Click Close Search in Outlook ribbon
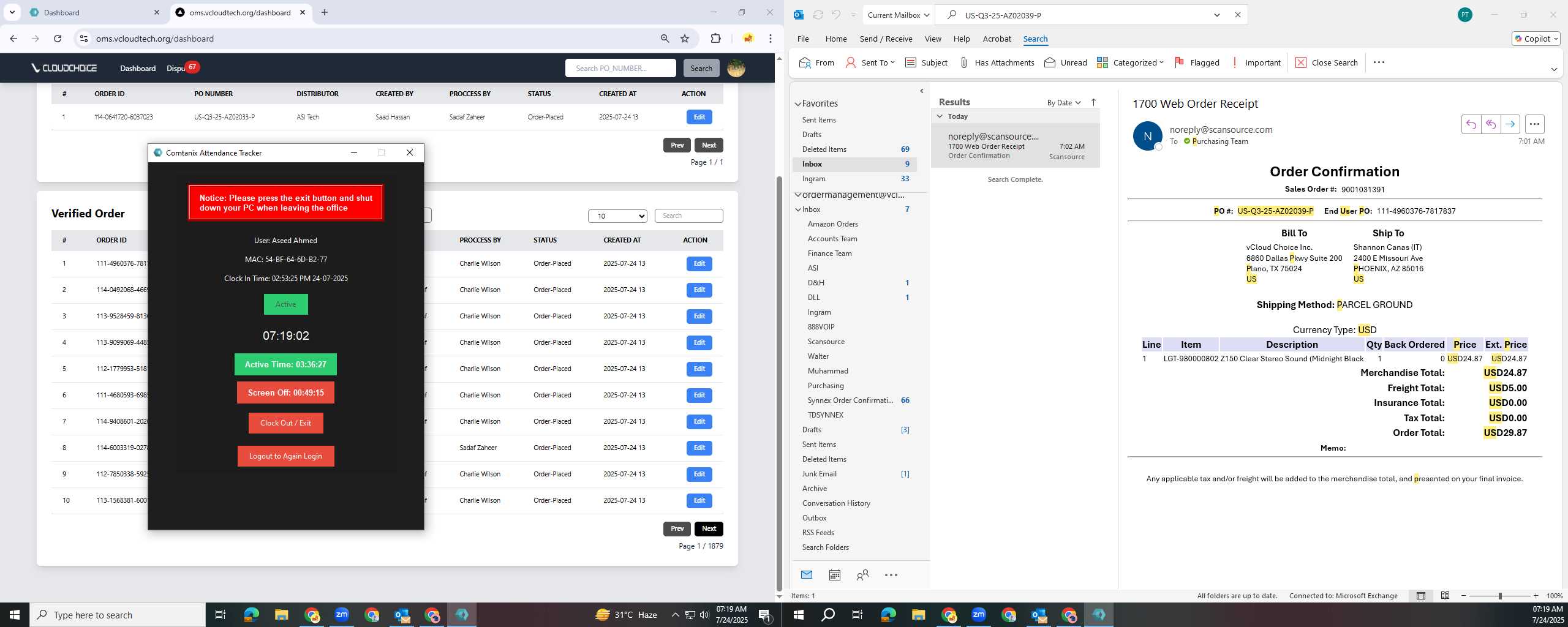Viewport: 1568px width, 627px height. click(1327, 62)
